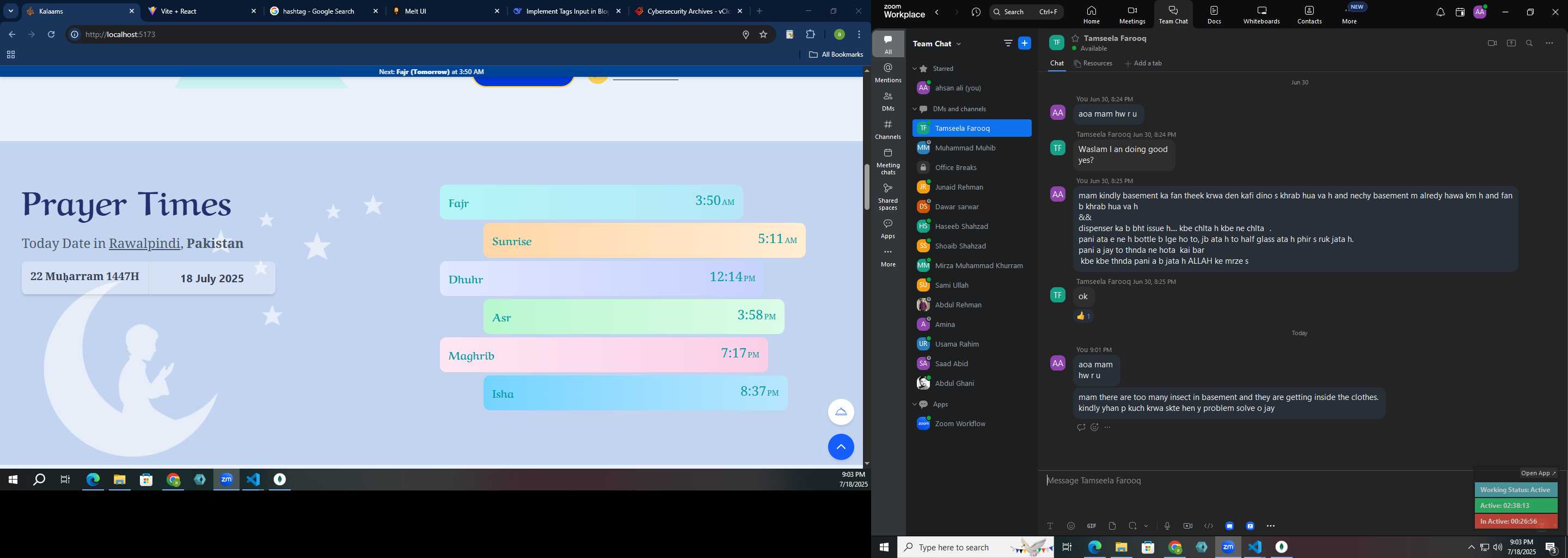Open Apps in the chat sidebar
Image resolution: width=1568 pixels, height=558 pixels.
888,229
